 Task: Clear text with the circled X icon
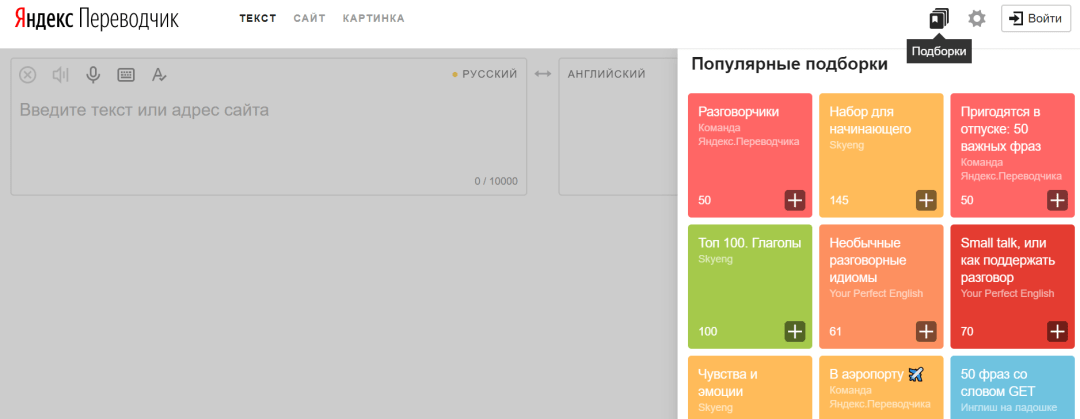click(x=28, y=74)
